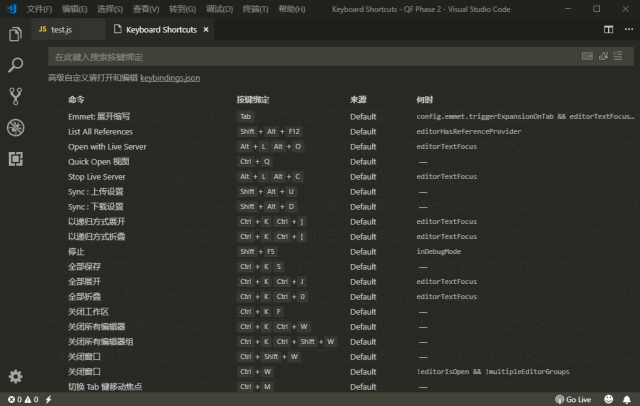Open the editor More Actions menu
This screenshot has height=406, width=640.
[629, 29]
